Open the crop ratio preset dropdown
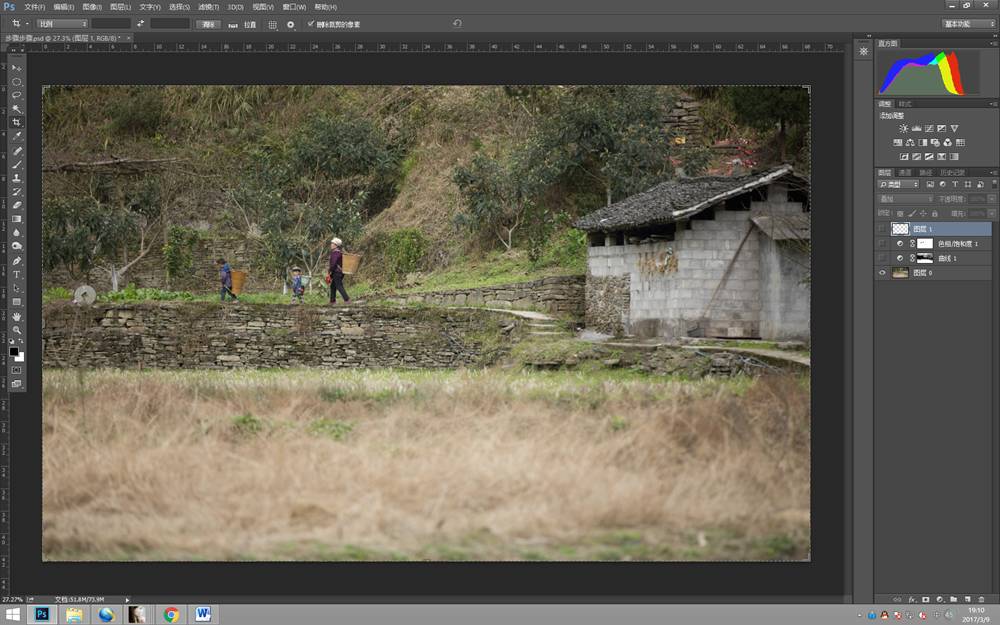Viewport: 1000px width, 625px height. tap(62, 23)
